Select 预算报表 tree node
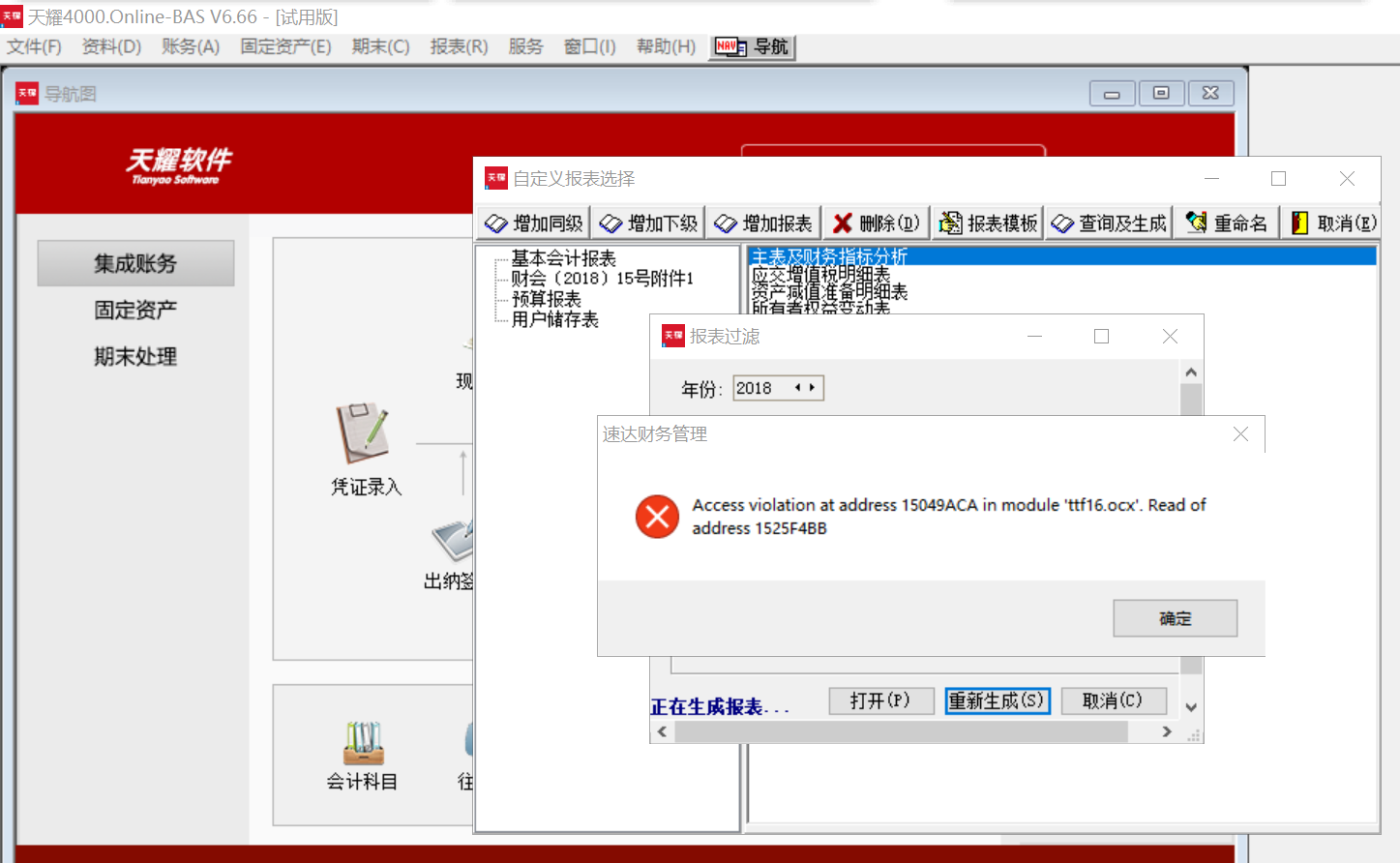 tap(546, 299)
